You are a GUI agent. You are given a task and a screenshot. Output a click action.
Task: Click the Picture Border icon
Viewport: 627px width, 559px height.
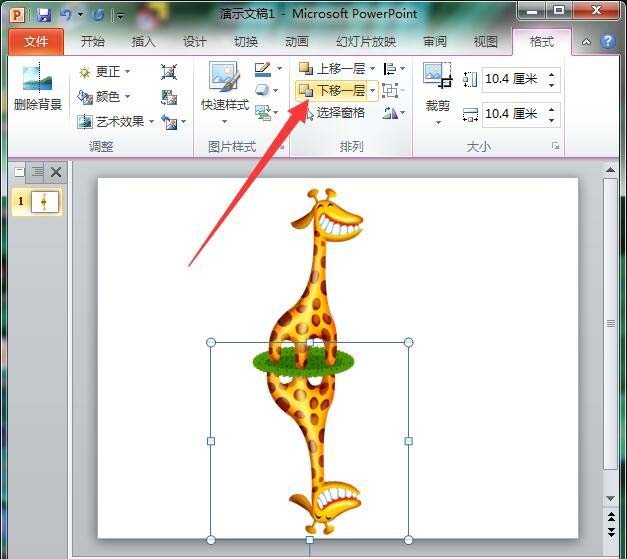[263, 69]
